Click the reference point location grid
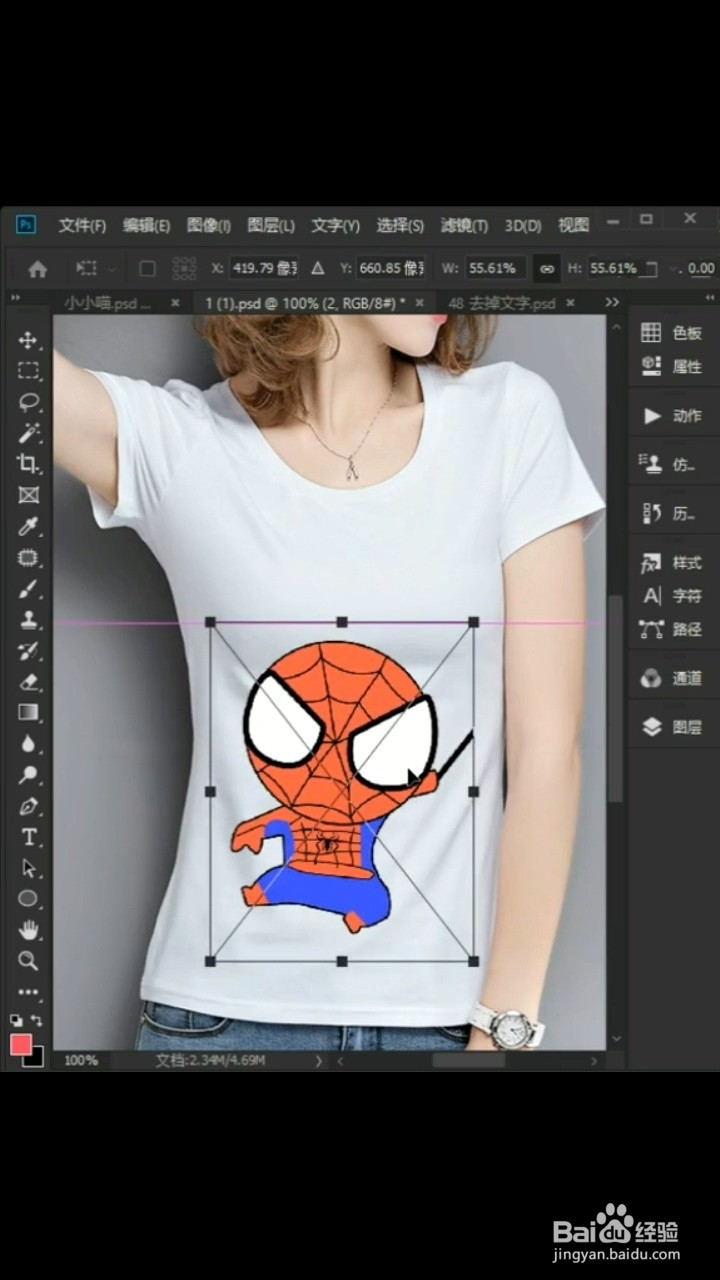 [x=184, y=268]
